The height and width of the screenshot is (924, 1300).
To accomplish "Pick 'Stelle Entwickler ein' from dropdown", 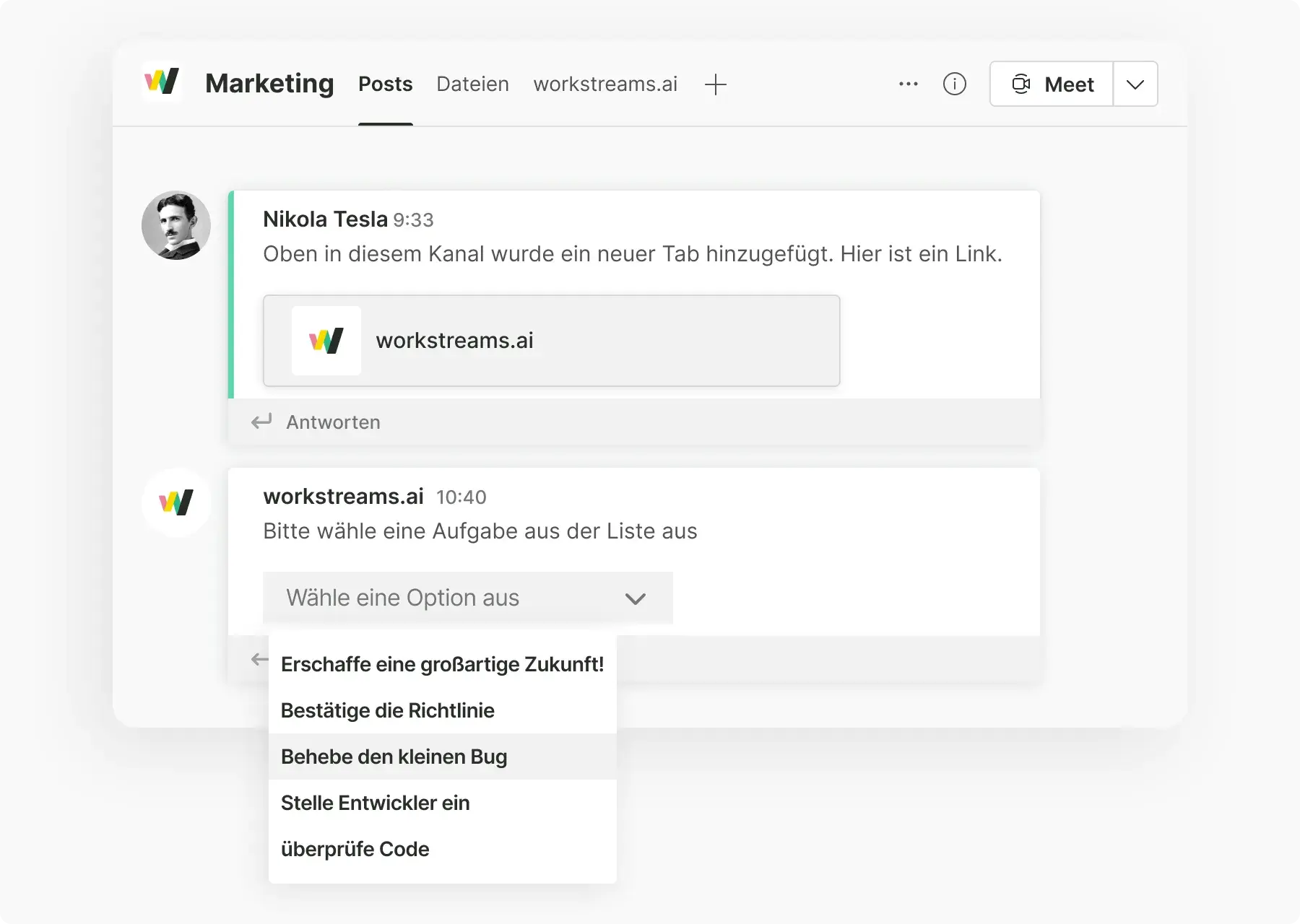I will [x=376, y=803].
